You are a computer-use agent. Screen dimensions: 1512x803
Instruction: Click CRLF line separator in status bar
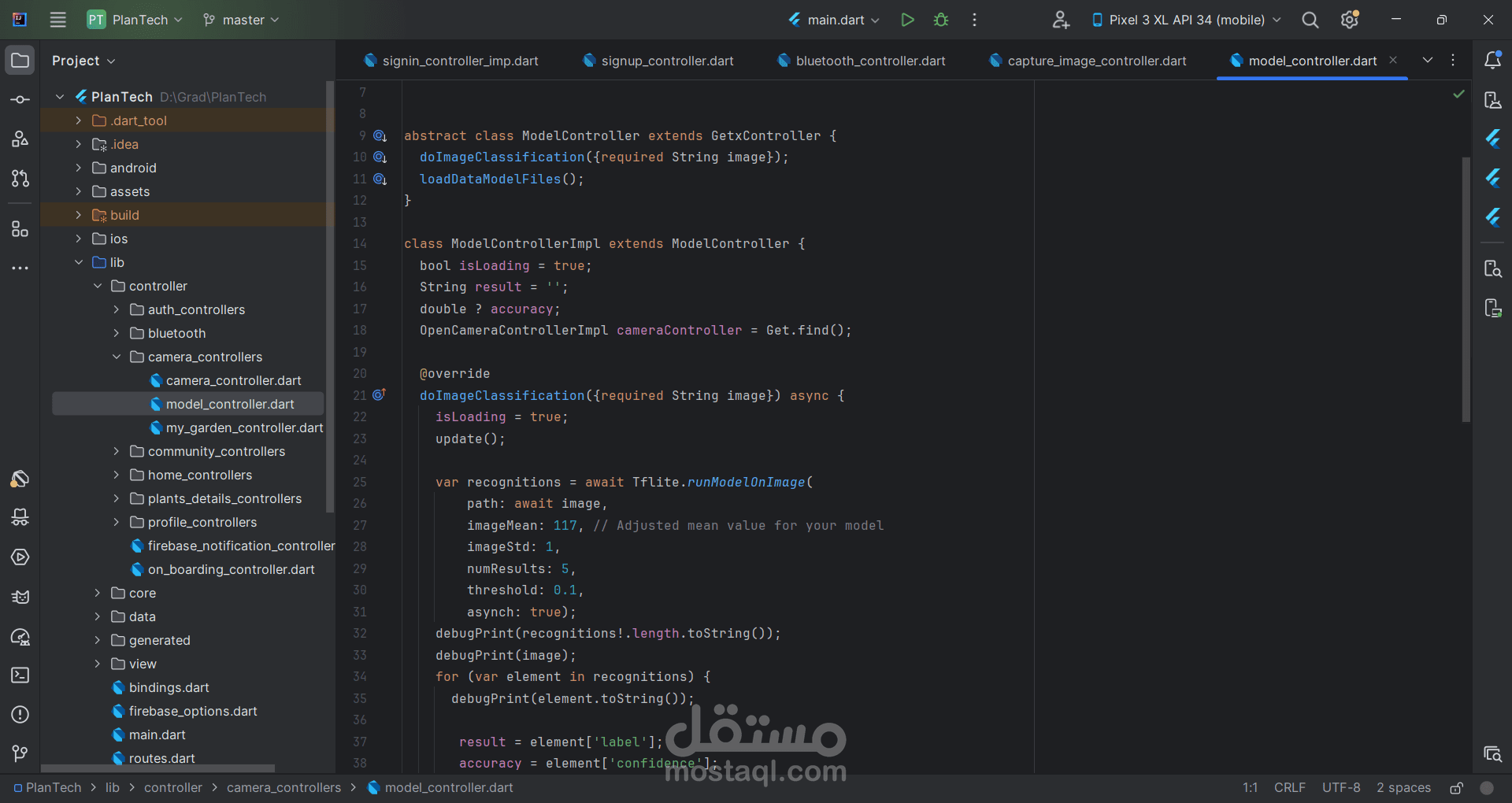1290,788
